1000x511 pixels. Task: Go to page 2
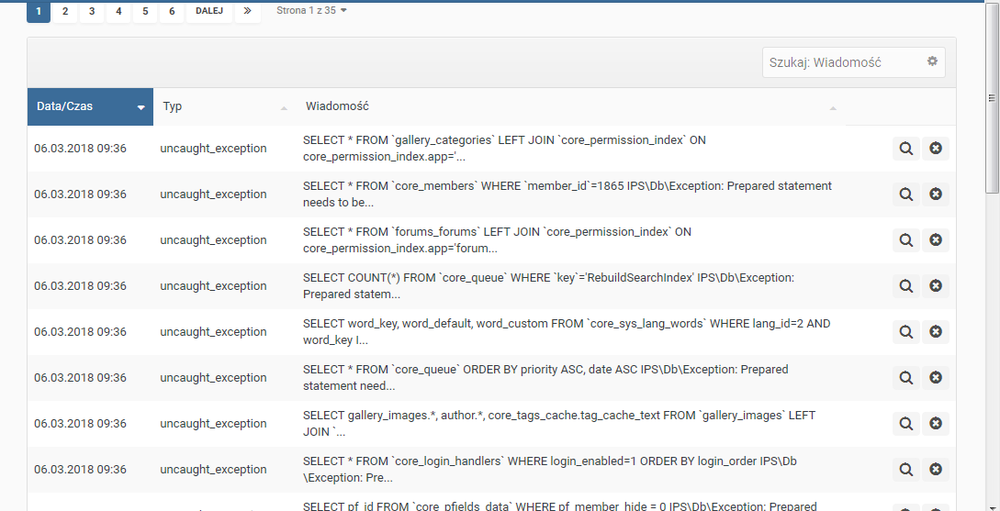[65, 11]
